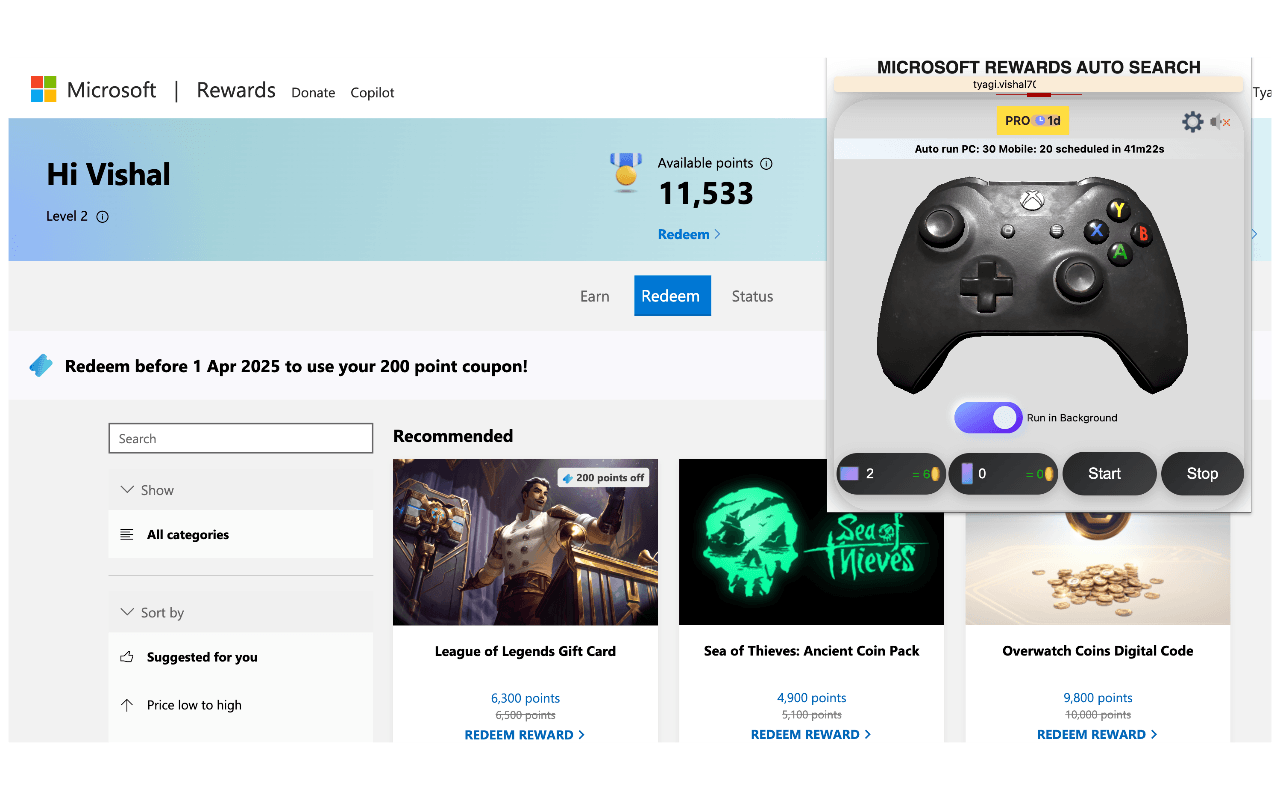
Task: Click the Start button
Action: [1109, 474]
